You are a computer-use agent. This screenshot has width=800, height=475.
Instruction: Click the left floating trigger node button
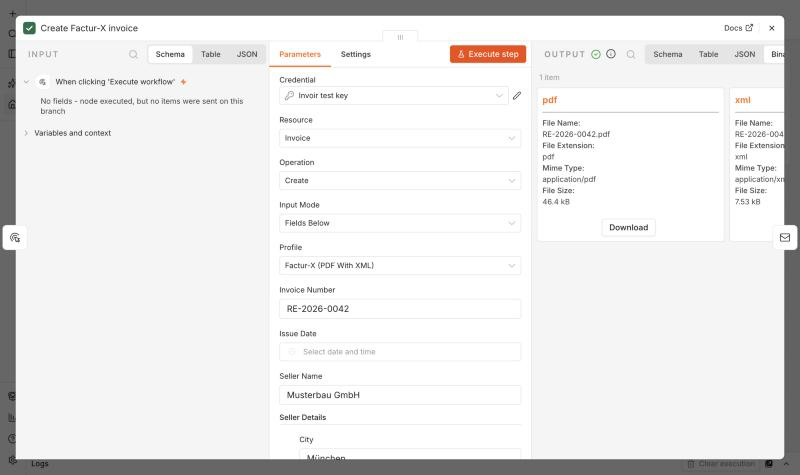click(x=15, y=238)
